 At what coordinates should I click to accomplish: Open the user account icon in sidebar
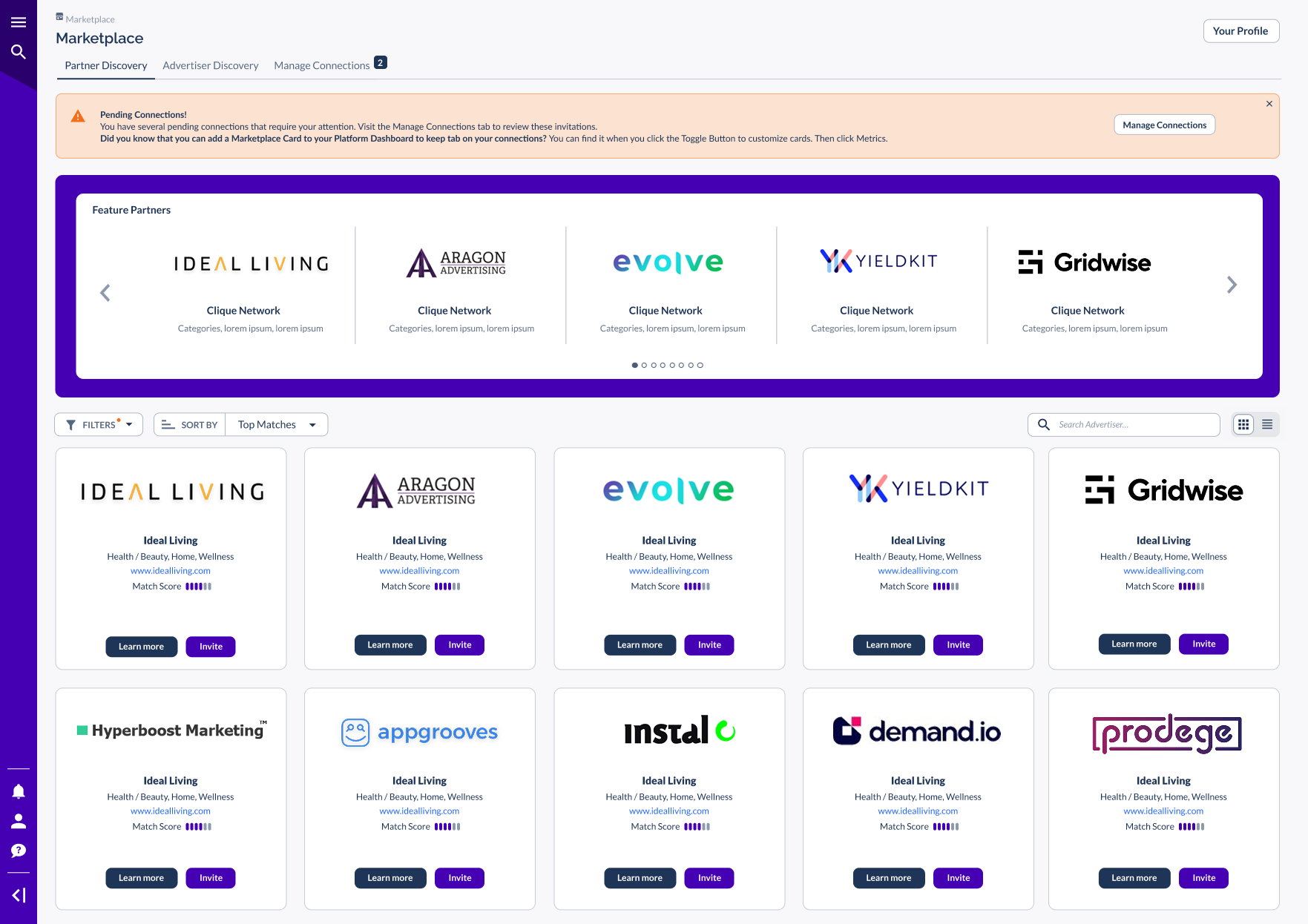pos(19,821)
